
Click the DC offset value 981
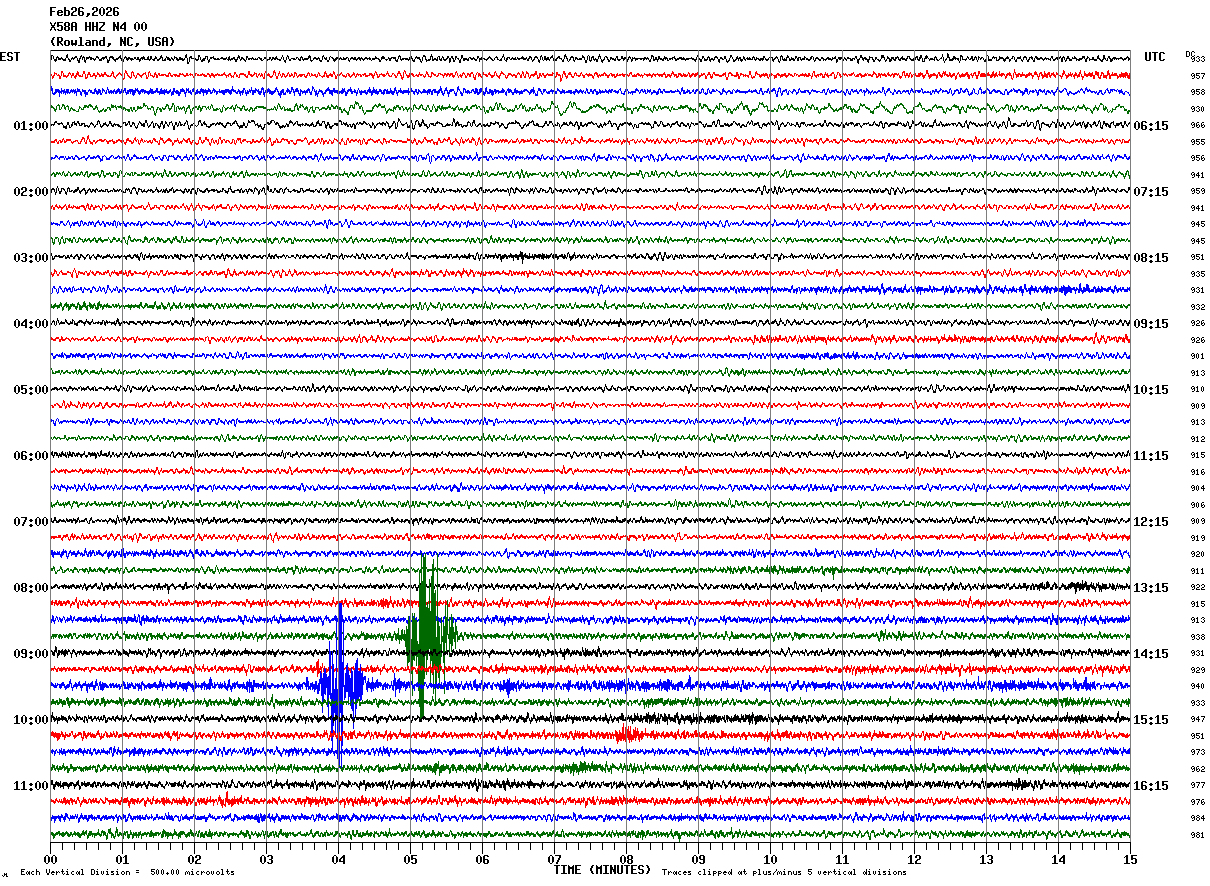point(1197,835)
